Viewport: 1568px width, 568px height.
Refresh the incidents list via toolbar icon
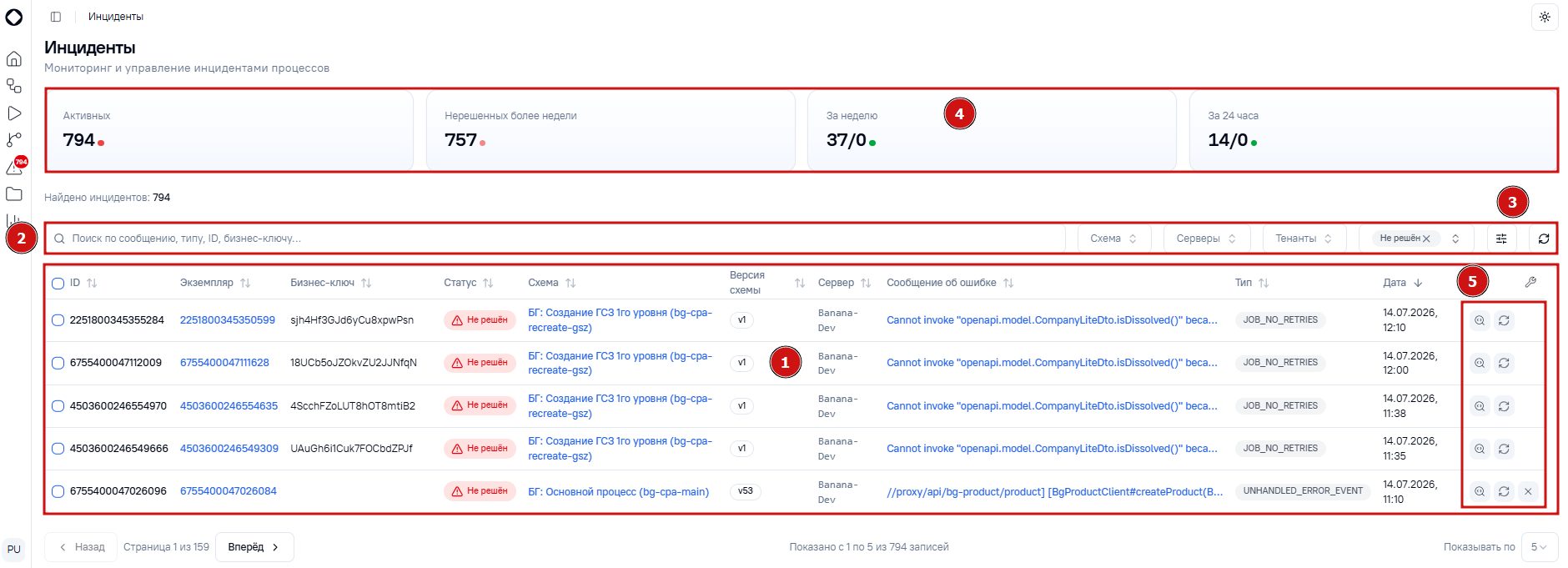pyautogui.click(x=1544, y=239)
